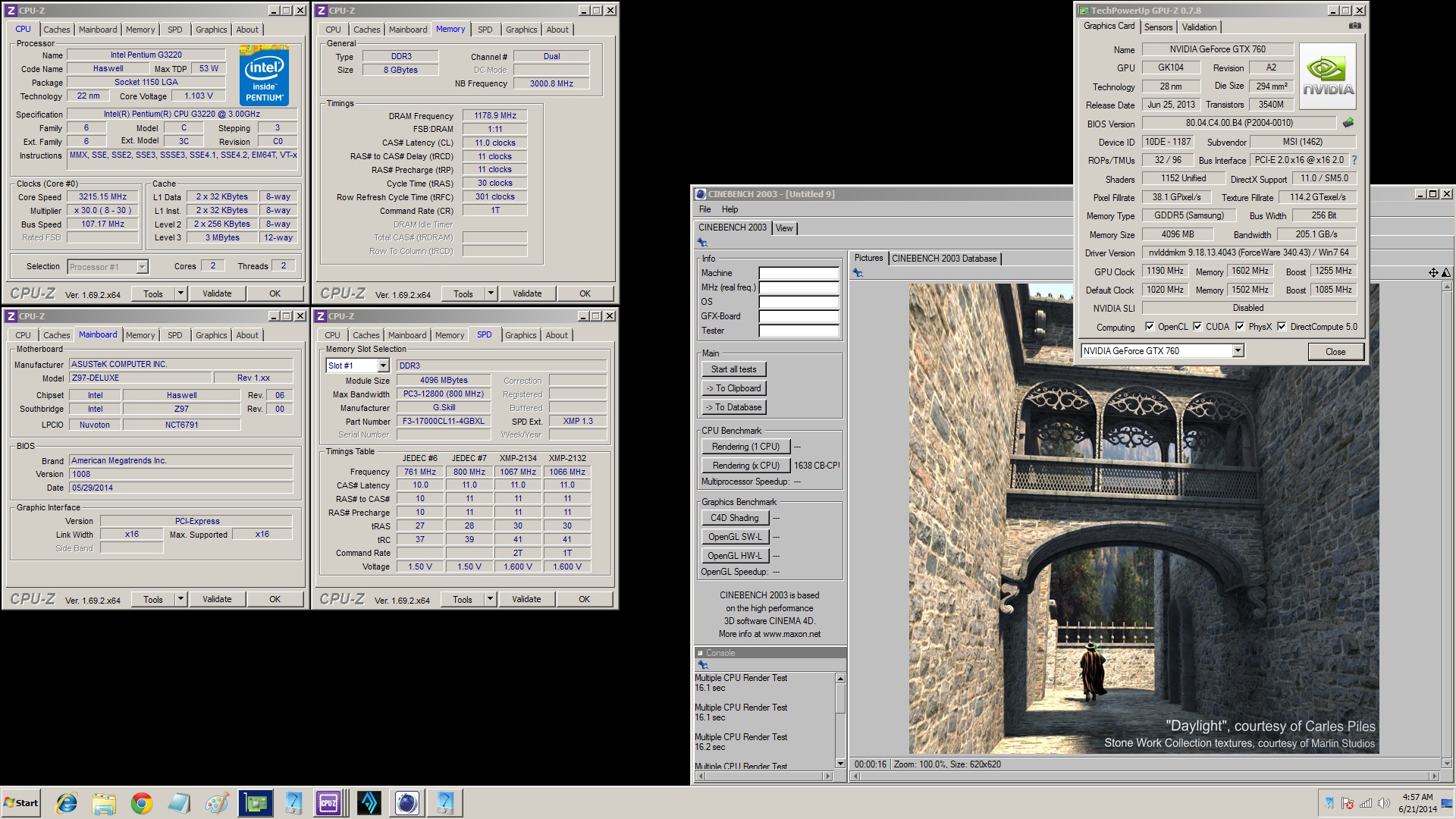This screenshot has width=1456, height=819.
Task: Open the Processor #1 selection dropdown
Action: [142, 267]
